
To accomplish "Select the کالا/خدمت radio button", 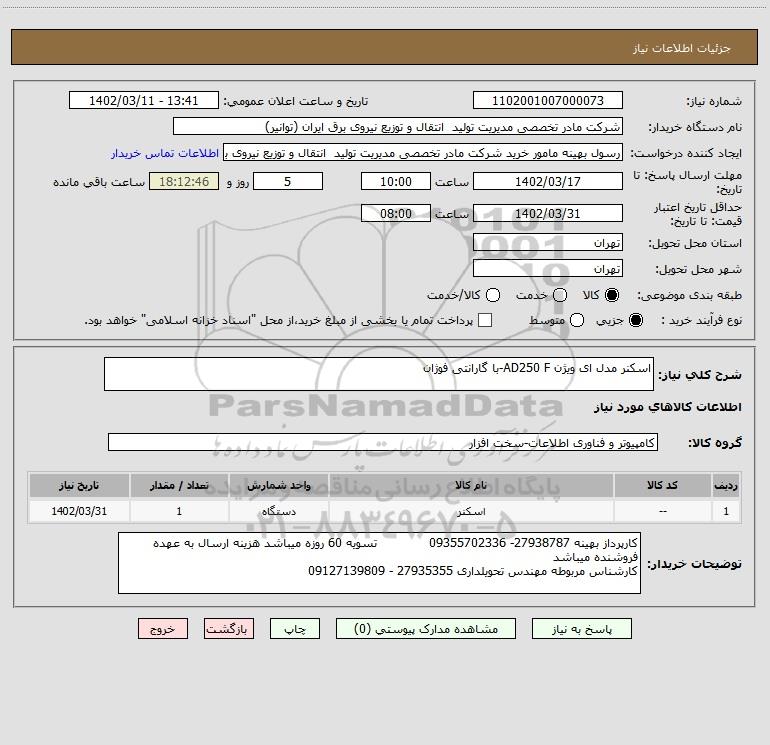I will coord(493,295).
